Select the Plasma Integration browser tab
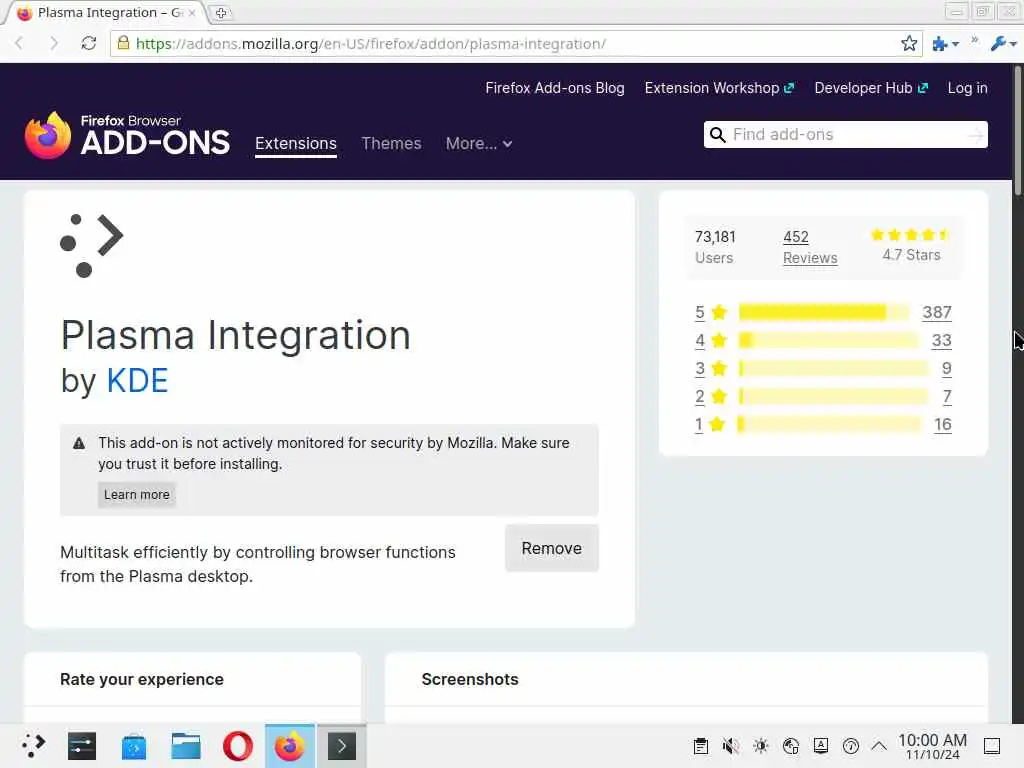 104,13
